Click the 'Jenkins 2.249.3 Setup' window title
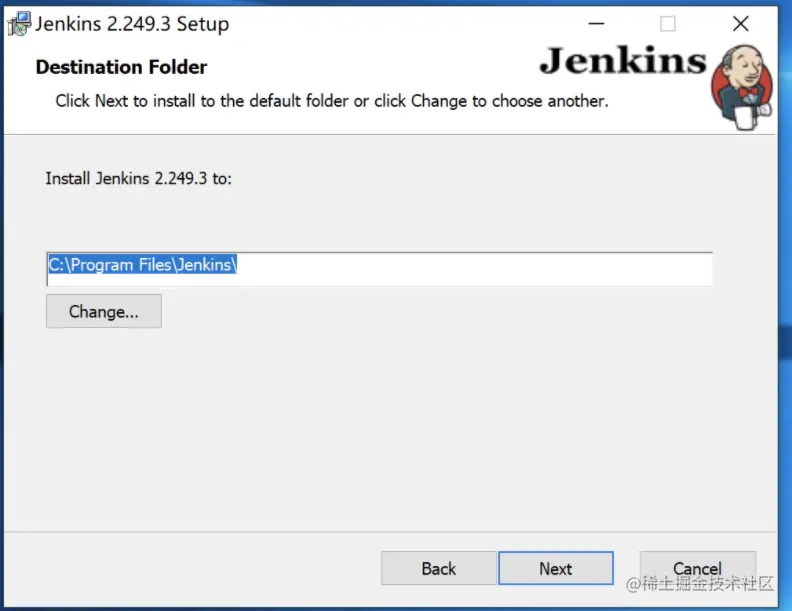The image size is (792, 611). click(x=132, y=24)
